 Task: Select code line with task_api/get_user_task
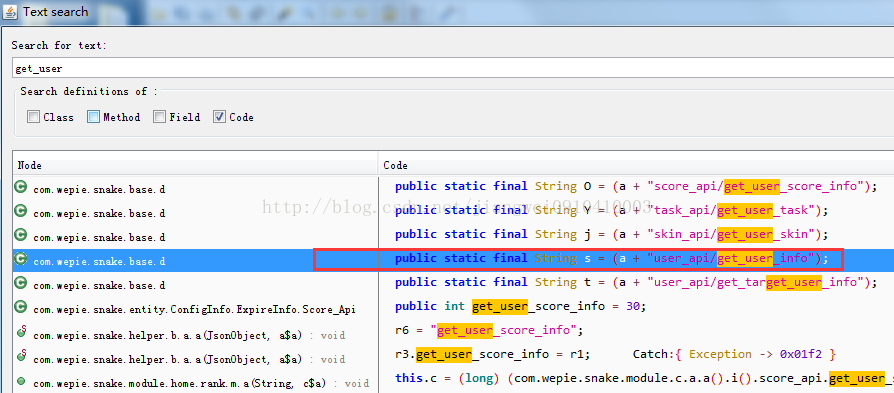click(x=611, y=210)
